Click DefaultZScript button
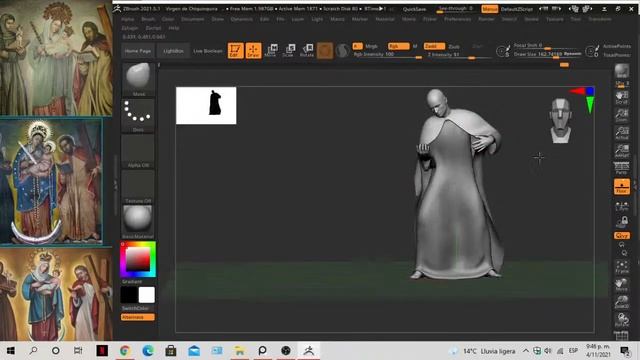The width and height of the screenshot is (640, 360). click(x=517, y=9)
